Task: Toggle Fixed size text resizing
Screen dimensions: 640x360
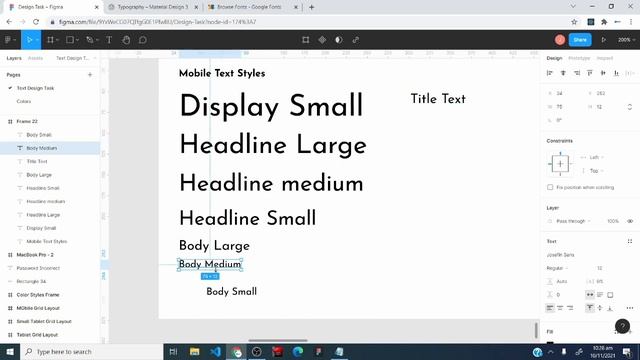Action: click(610, 295)
